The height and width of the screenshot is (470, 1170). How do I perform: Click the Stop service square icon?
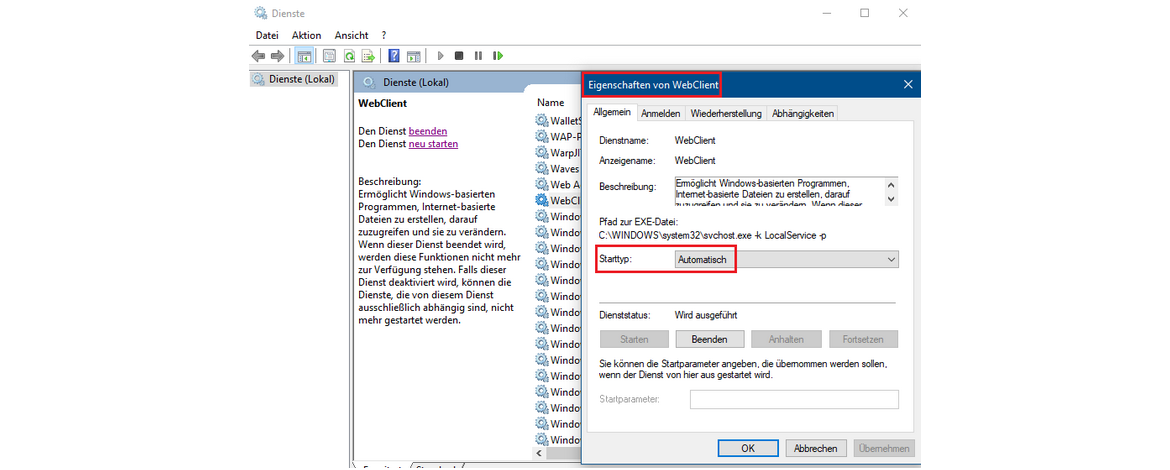tap(459, 56)
